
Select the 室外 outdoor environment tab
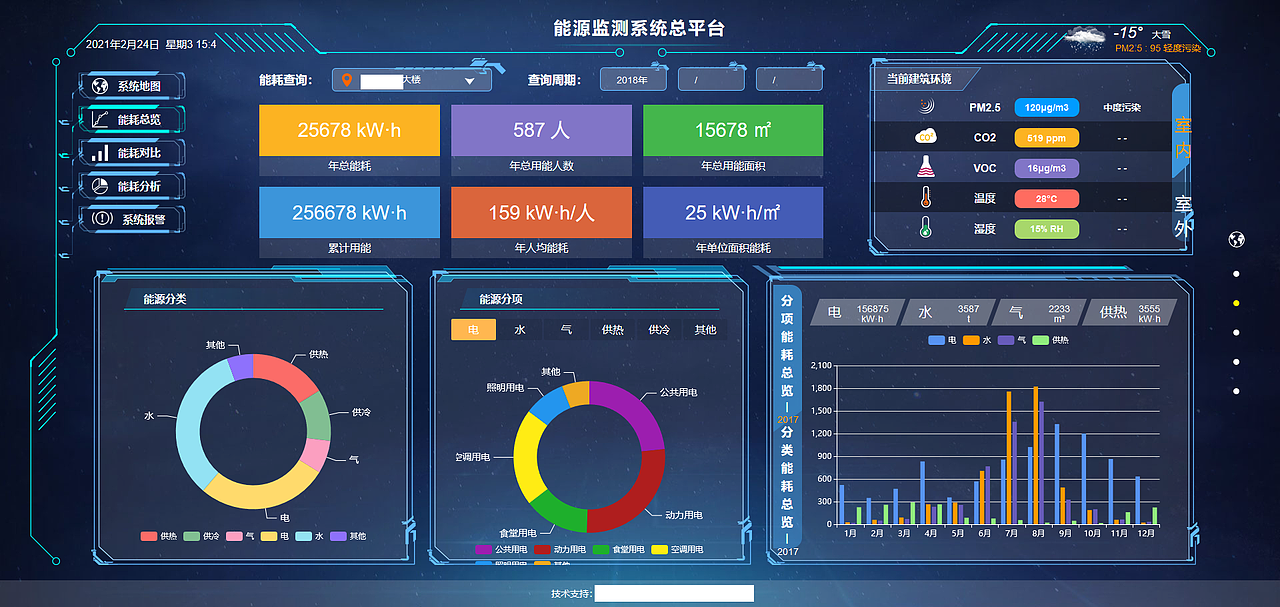[1183, 216]
